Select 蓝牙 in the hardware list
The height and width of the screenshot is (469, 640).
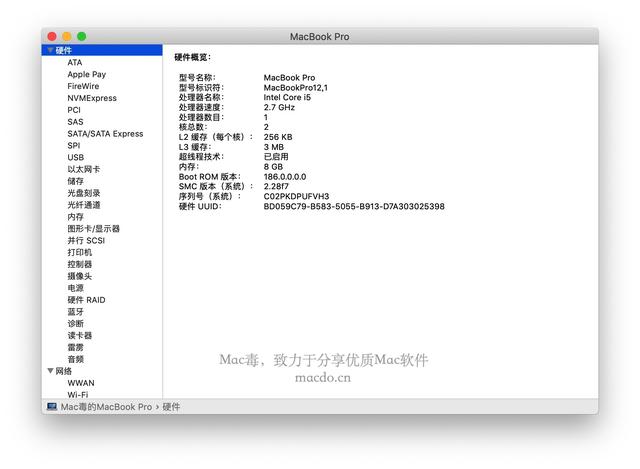pos(76,312)
